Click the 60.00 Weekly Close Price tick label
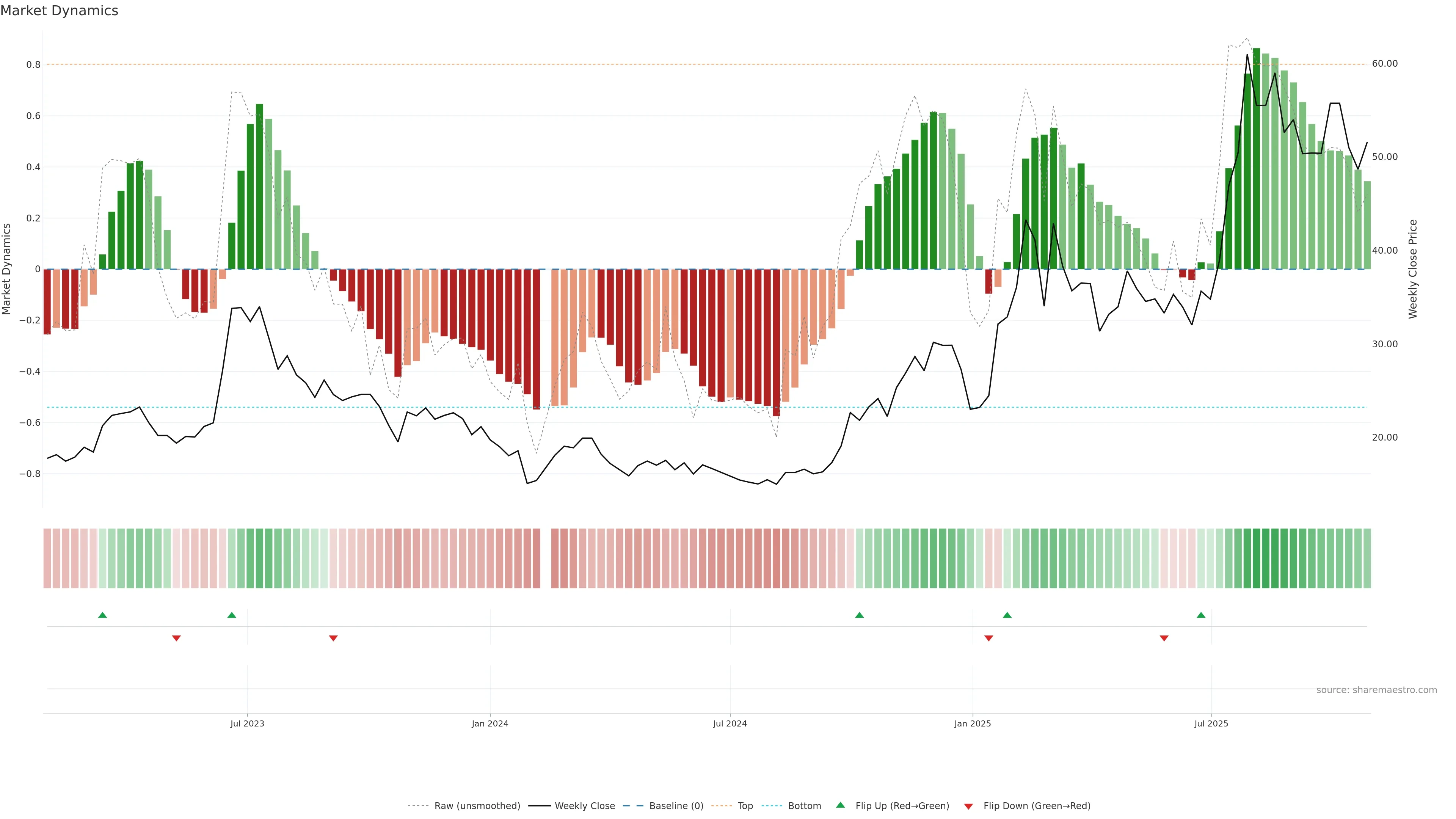1456x819 pixels. pos(1385,64)
